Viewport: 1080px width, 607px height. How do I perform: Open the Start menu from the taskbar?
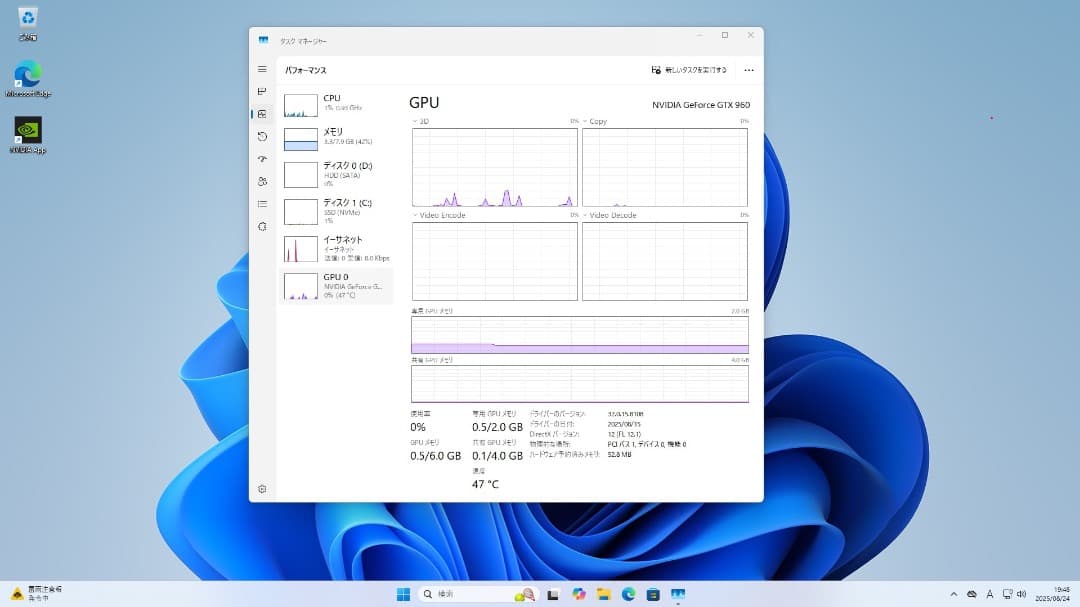click(403, 593)
